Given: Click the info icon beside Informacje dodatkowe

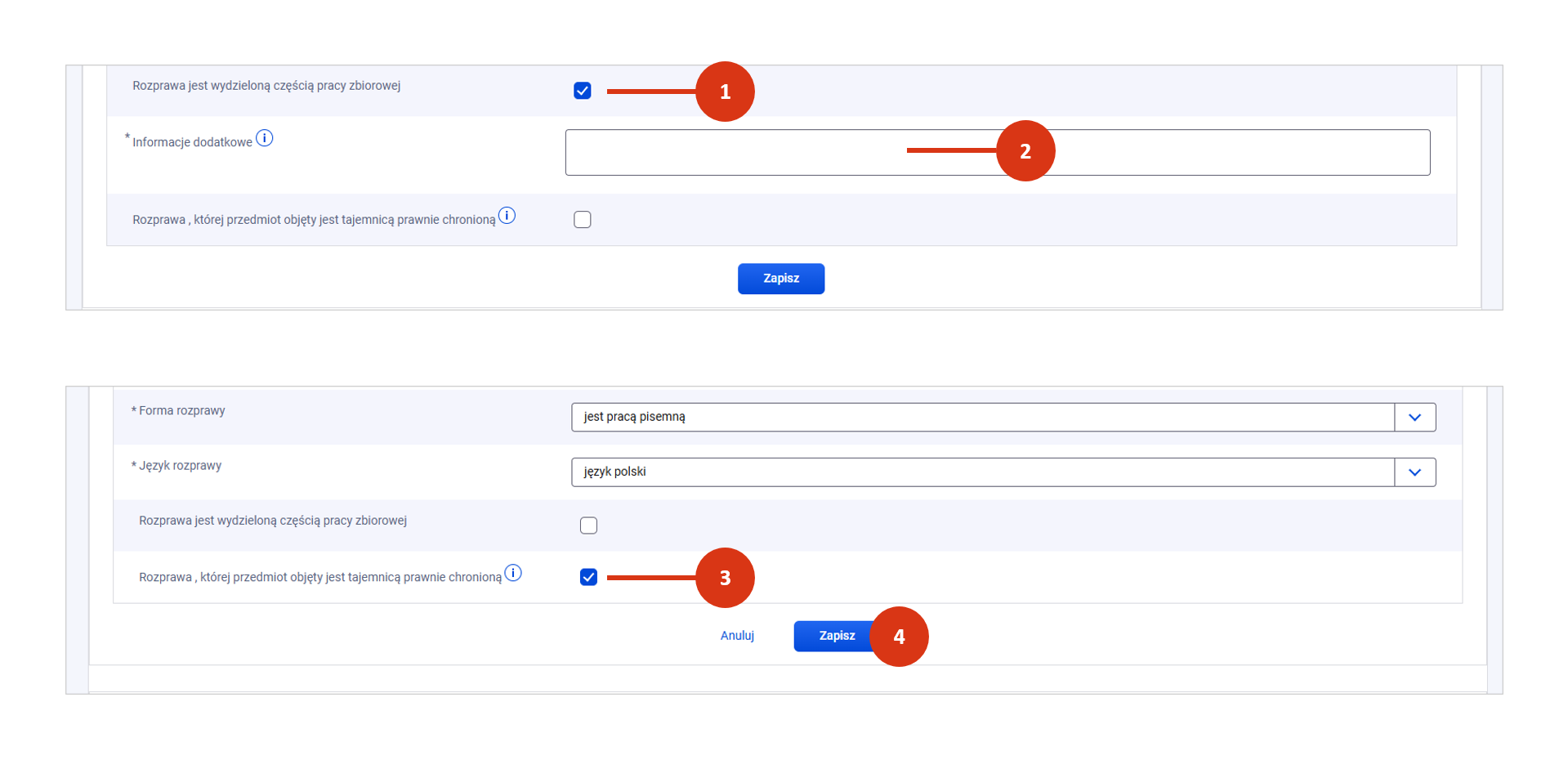Looking at the screenshot, I should point(264,138).
